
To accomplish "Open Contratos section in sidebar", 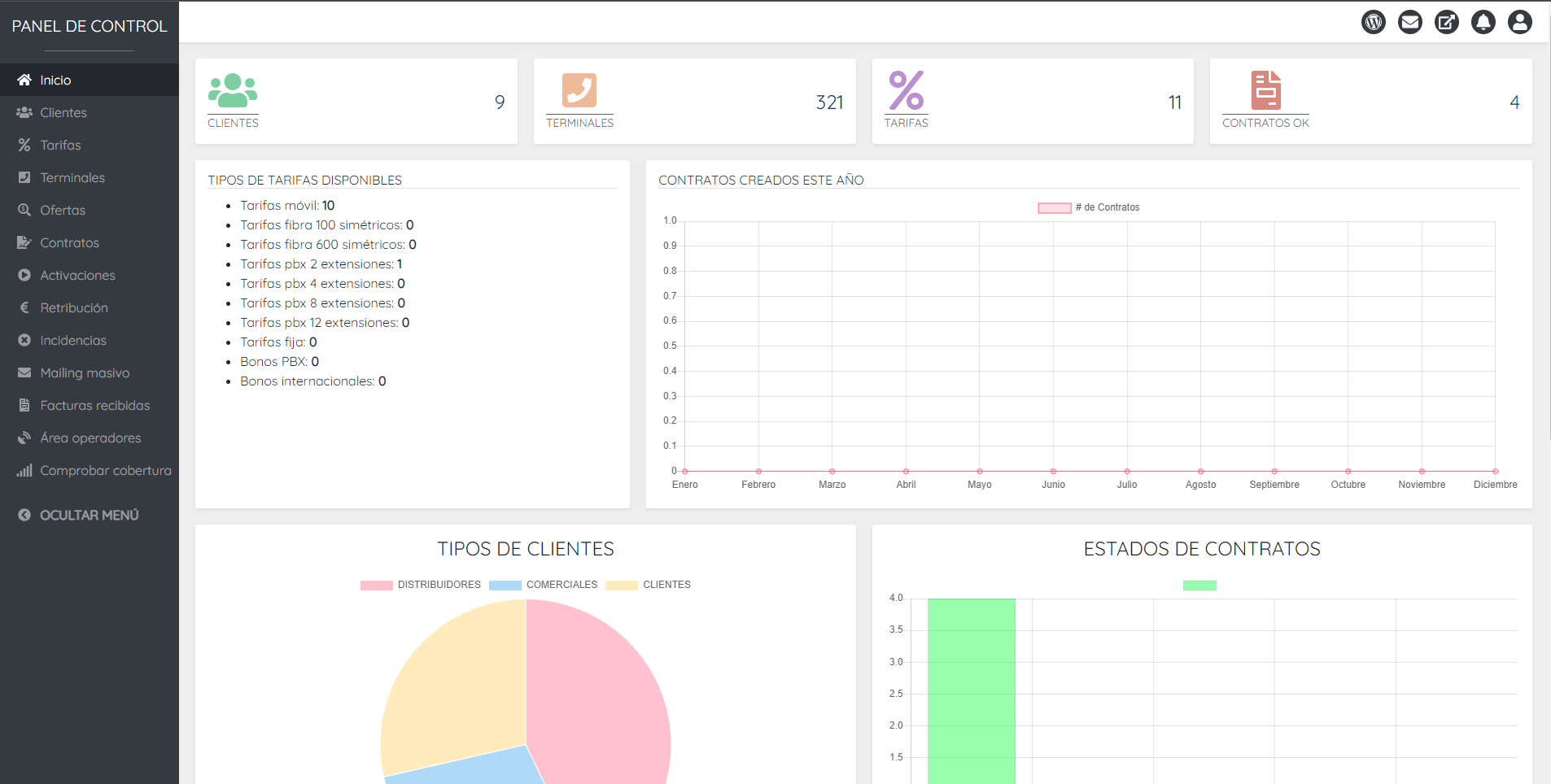I will point(90,242).
